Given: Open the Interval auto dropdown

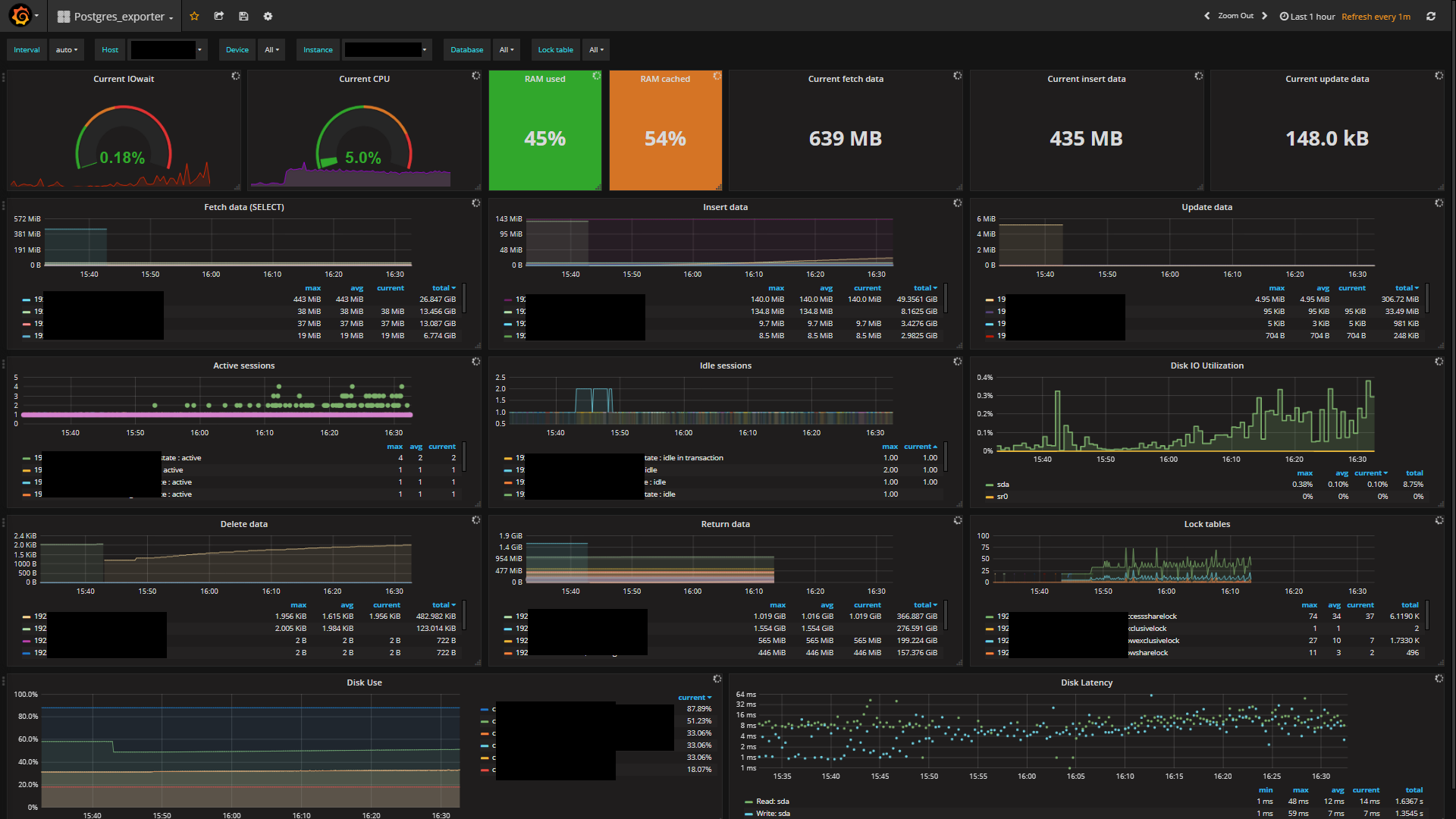Looking at the screenshot, I should (67, 50).
